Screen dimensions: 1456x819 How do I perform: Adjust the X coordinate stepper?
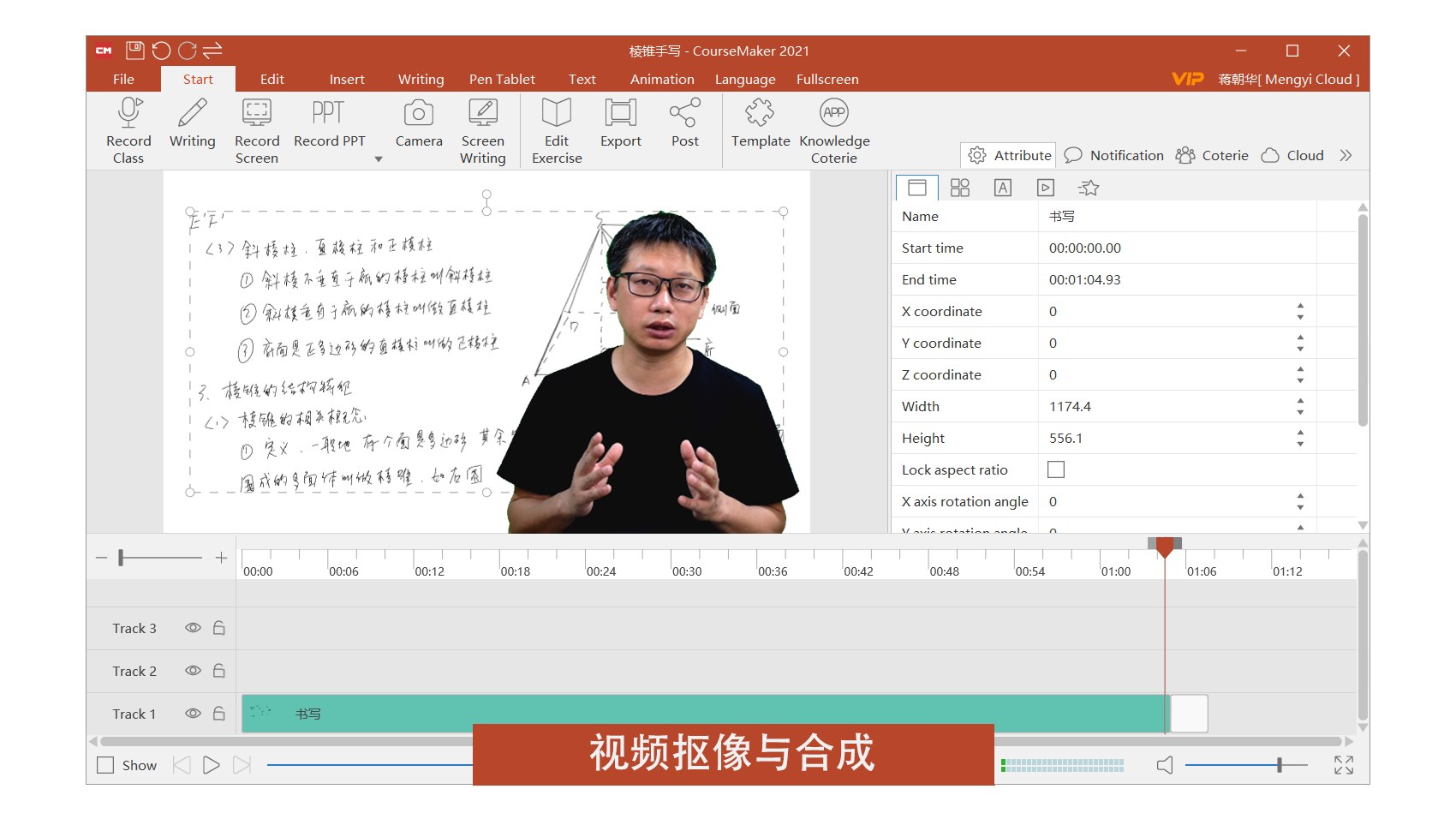click(x=1300, y=311)
